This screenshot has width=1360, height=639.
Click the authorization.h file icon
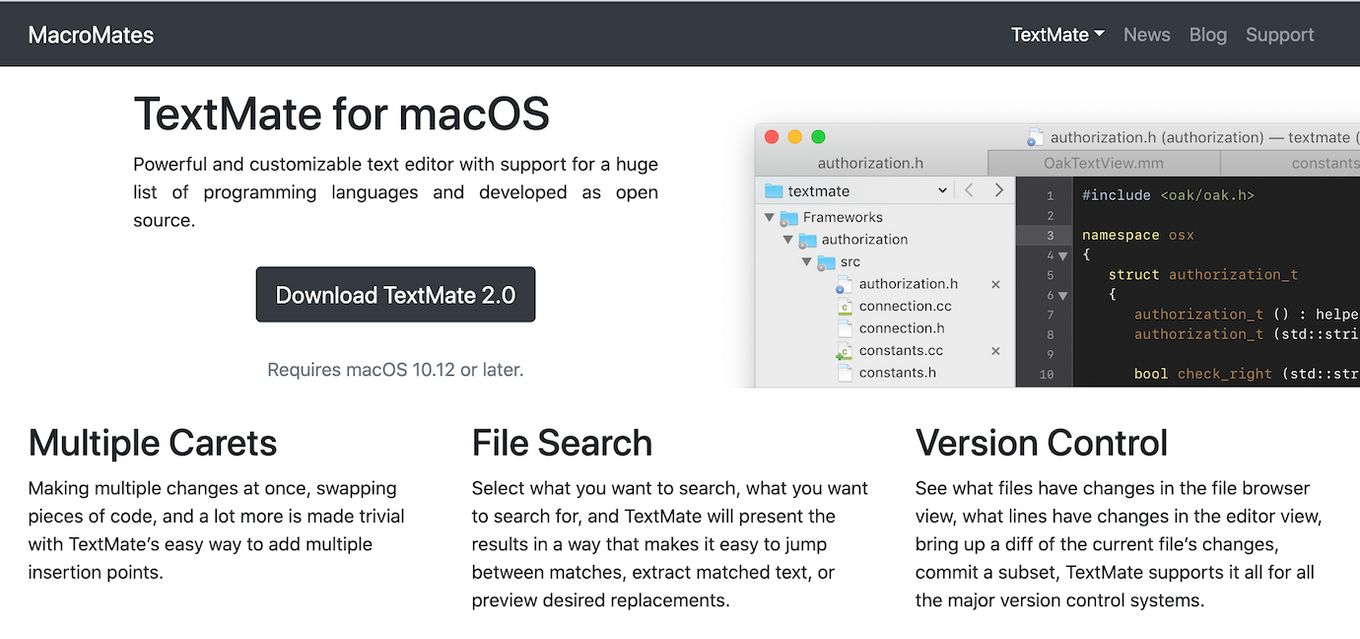844,285
